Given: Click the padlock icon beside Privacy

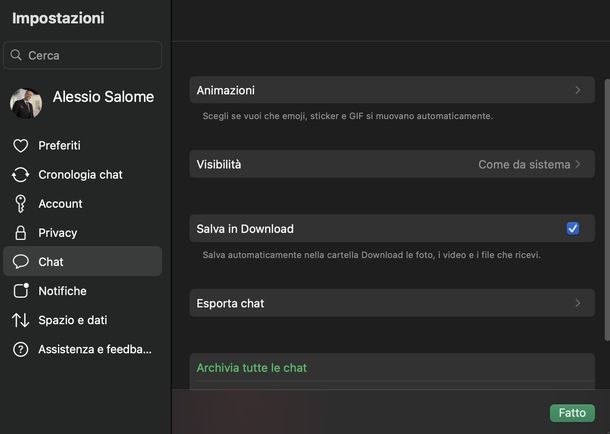Looking at the screenshot, I should pos(21,233).
